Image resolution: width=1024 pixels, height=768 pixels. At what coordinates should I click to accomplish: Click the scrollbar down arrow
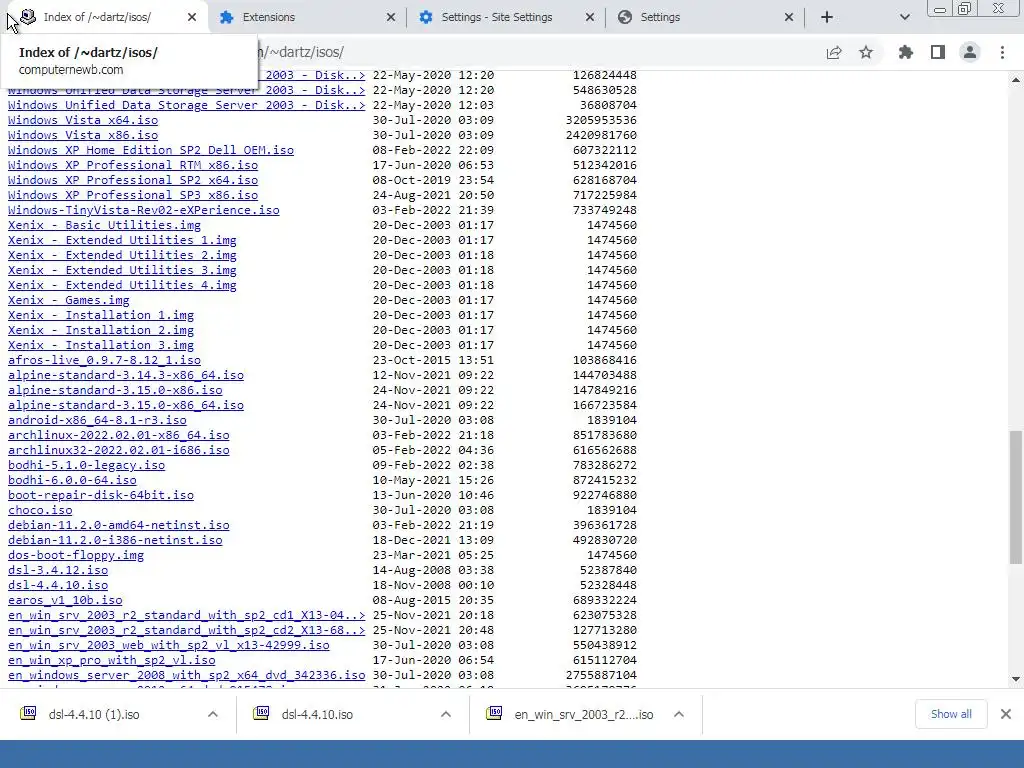tap(1016, 679)
